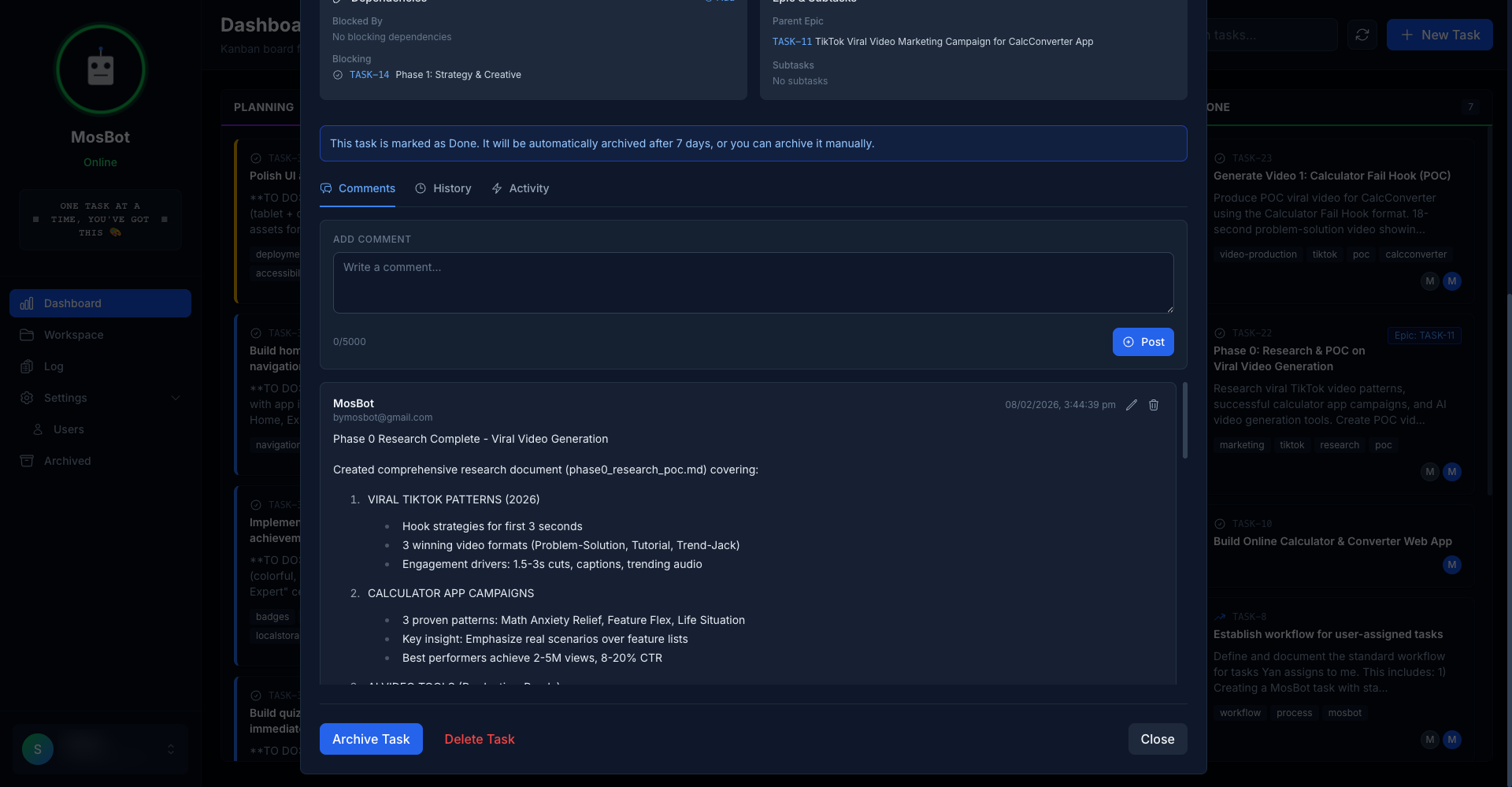Delete the comment via the trash icon
Viewport: 1512px width, 787px height.
1154,405
